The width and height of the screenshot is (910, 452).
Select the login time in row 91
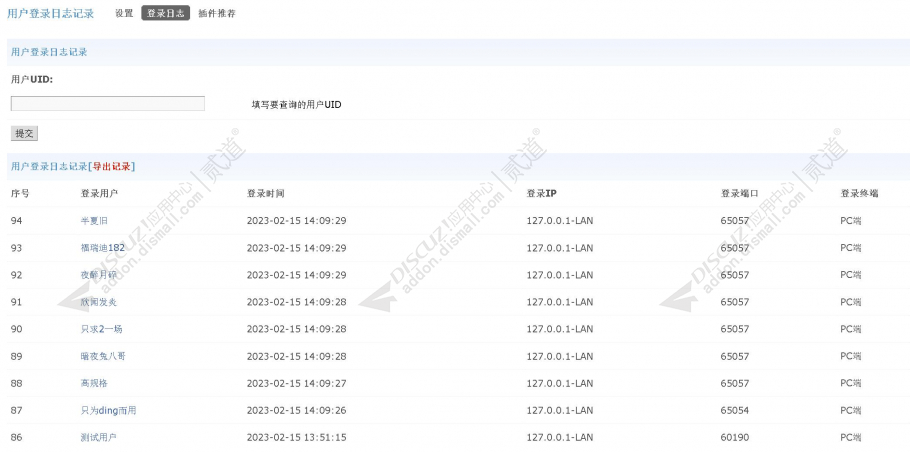click(297, 302)
